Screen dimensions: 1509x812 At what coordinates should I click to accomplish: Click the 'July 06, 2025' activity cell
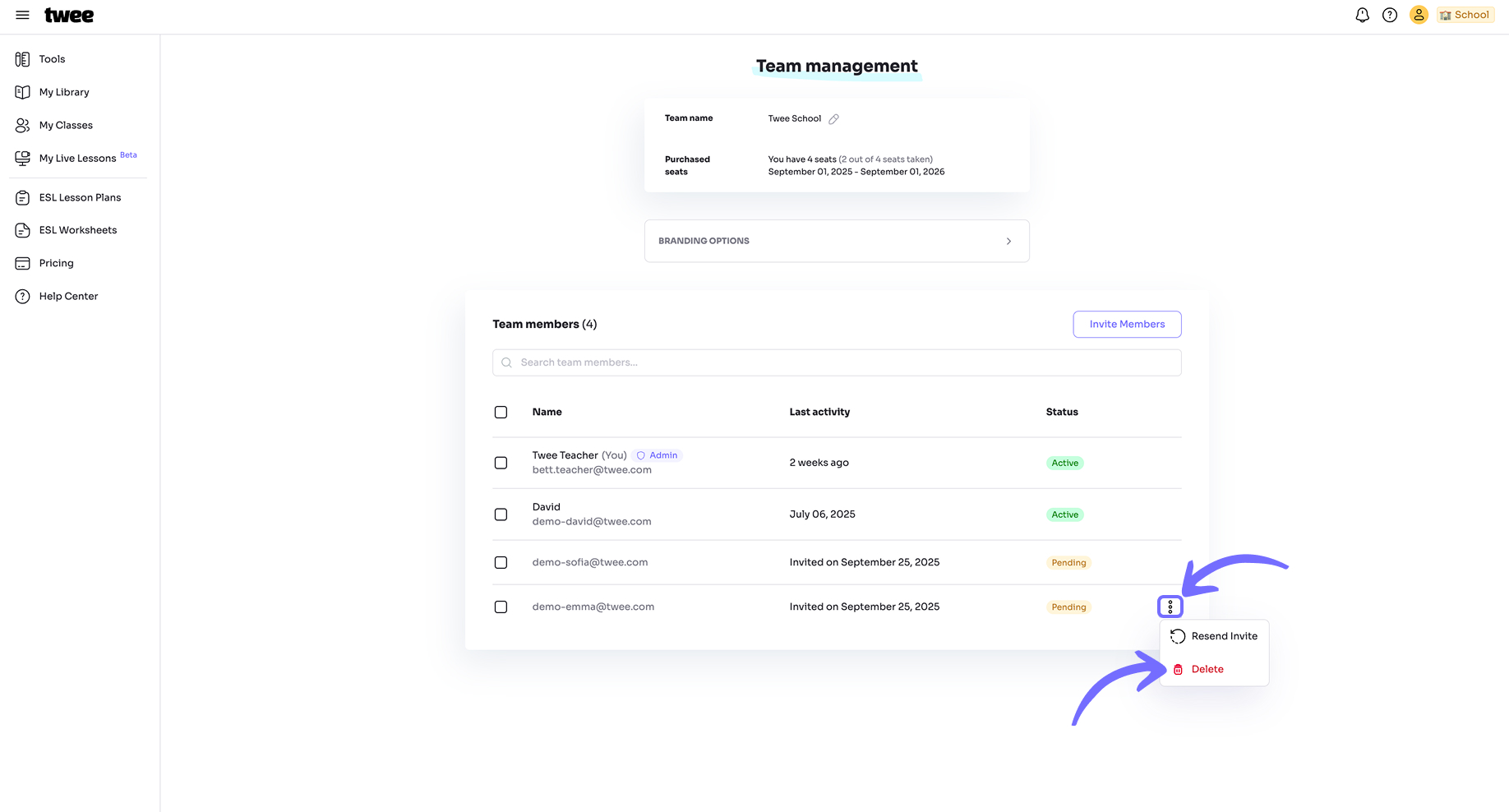click(822, 514)
